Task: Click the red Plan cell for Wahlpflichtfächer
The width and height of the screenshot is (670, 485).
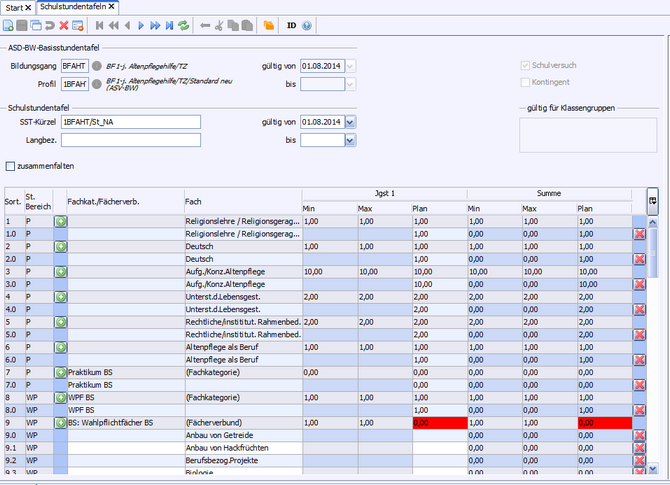Action: click(x=438, y=423)
